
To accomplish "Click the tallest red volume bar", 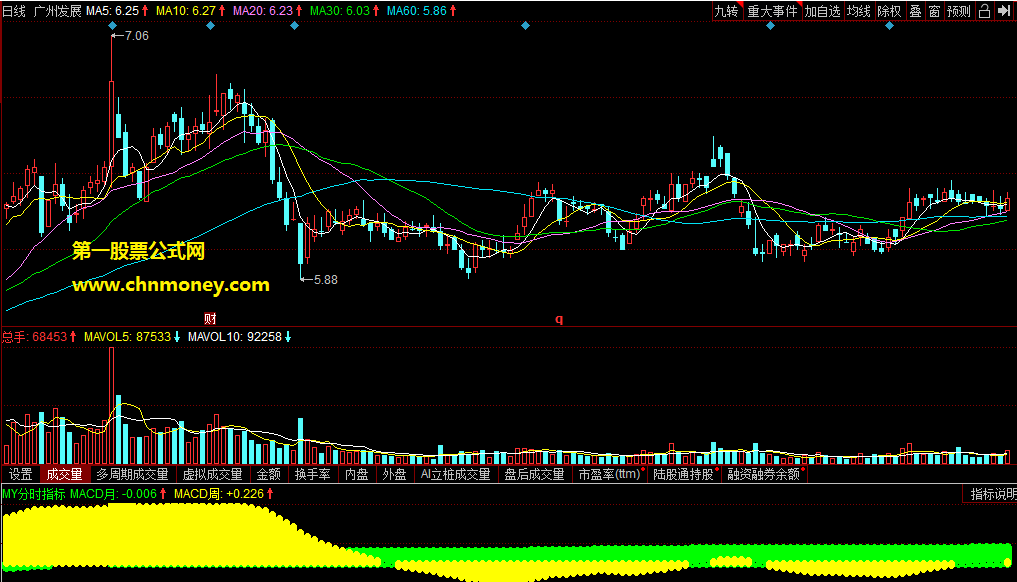I will click(112, 406).
